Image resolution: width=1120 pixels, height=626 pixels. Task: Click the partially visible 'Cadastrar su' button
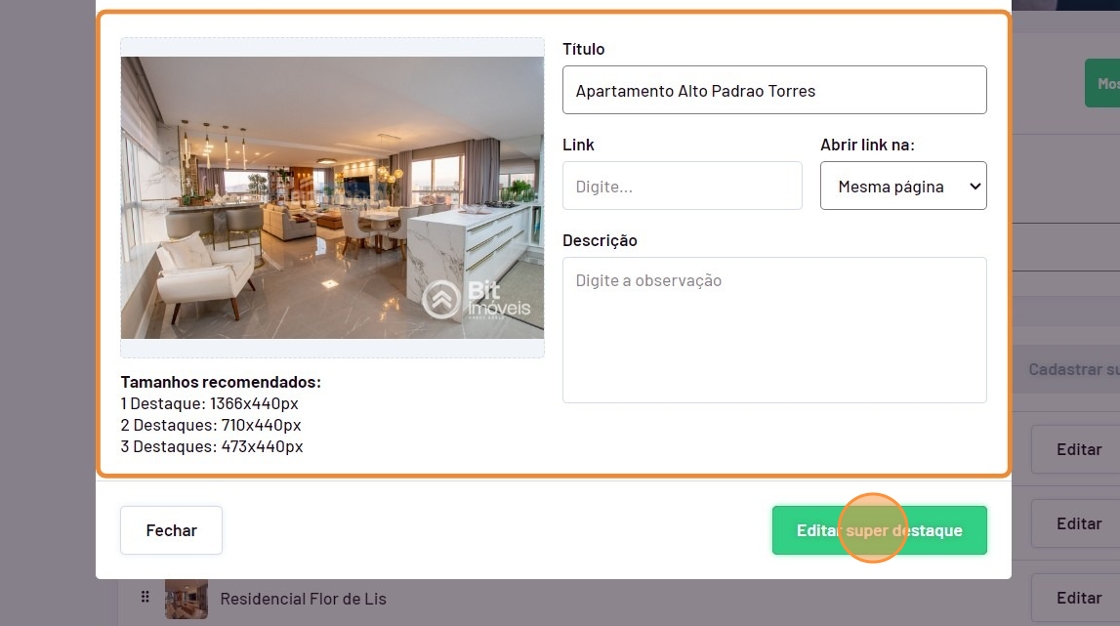click(1071, 369)
